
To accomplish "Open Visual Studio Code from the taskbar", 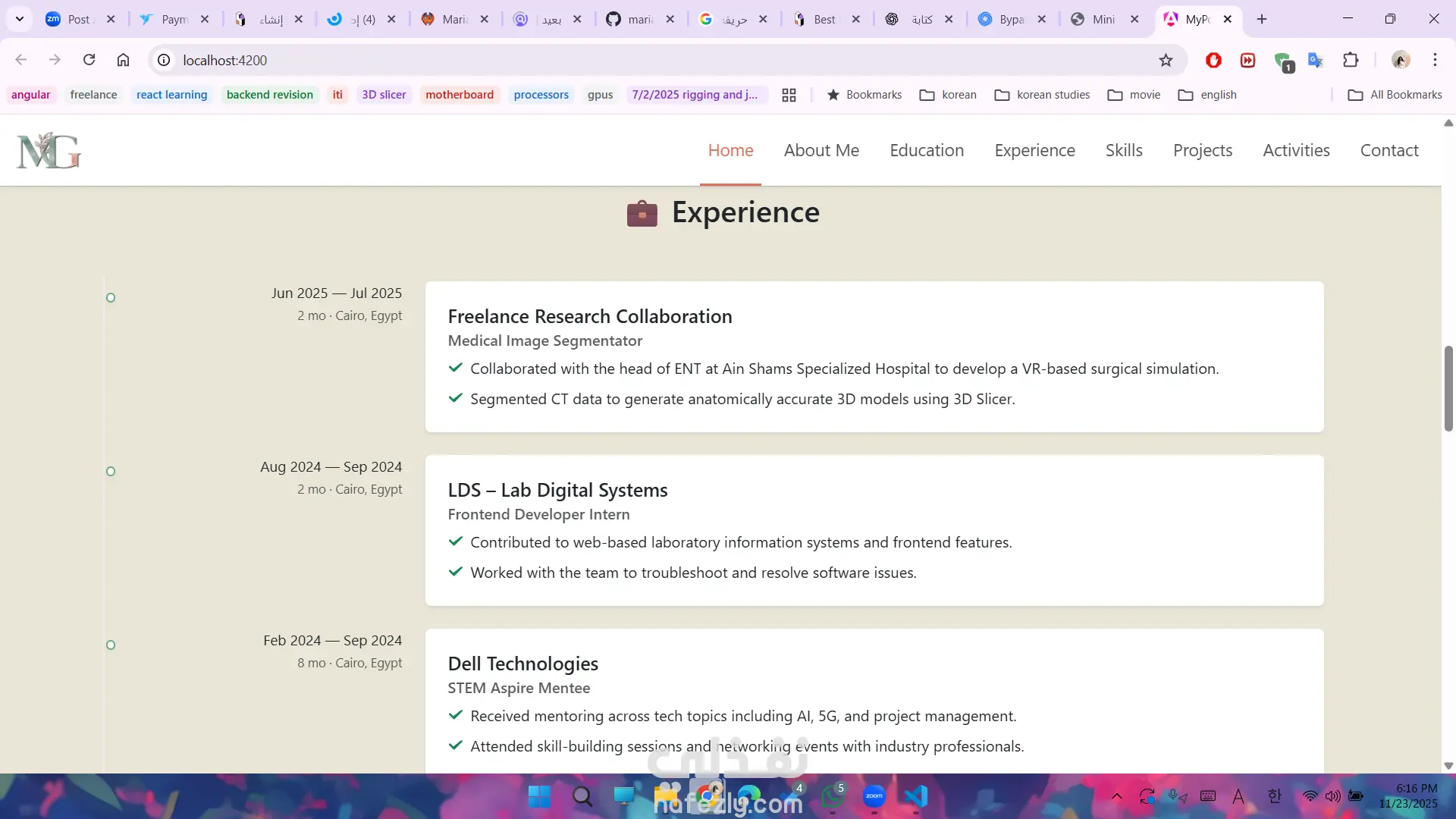I will 916,796.
